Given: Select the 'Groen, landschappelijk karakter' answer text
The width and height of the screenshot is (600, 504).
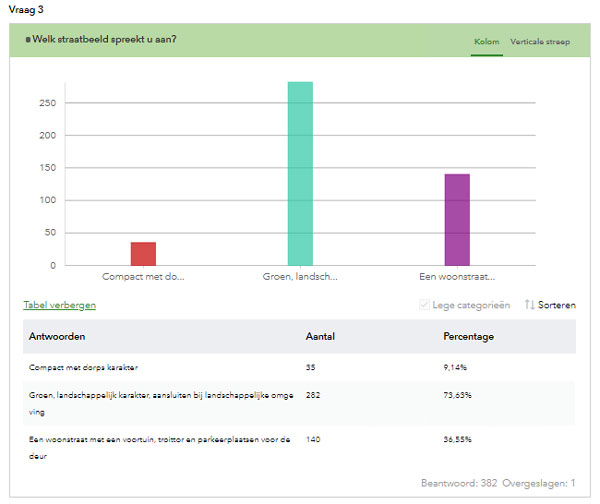Looking at the screenshot, I should click(x=161, y=403).
